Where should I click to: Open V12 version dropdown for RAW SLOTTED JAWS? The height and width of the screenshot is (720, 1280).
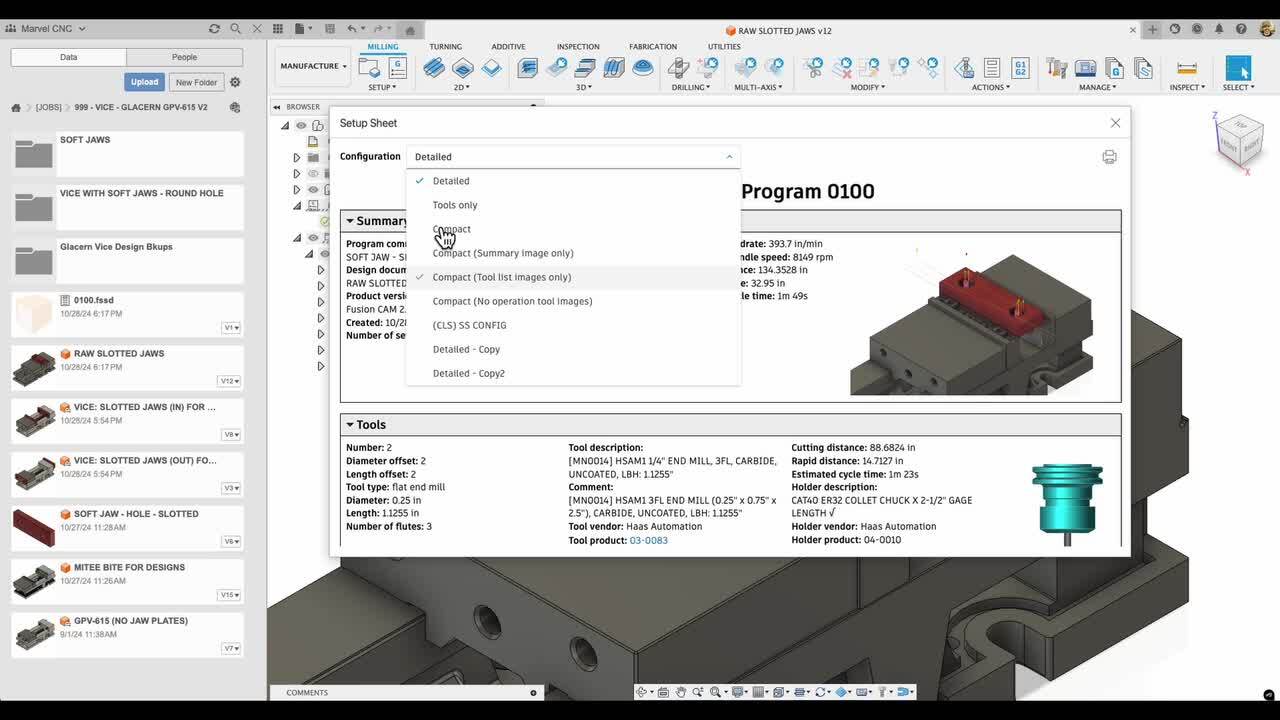230,381
